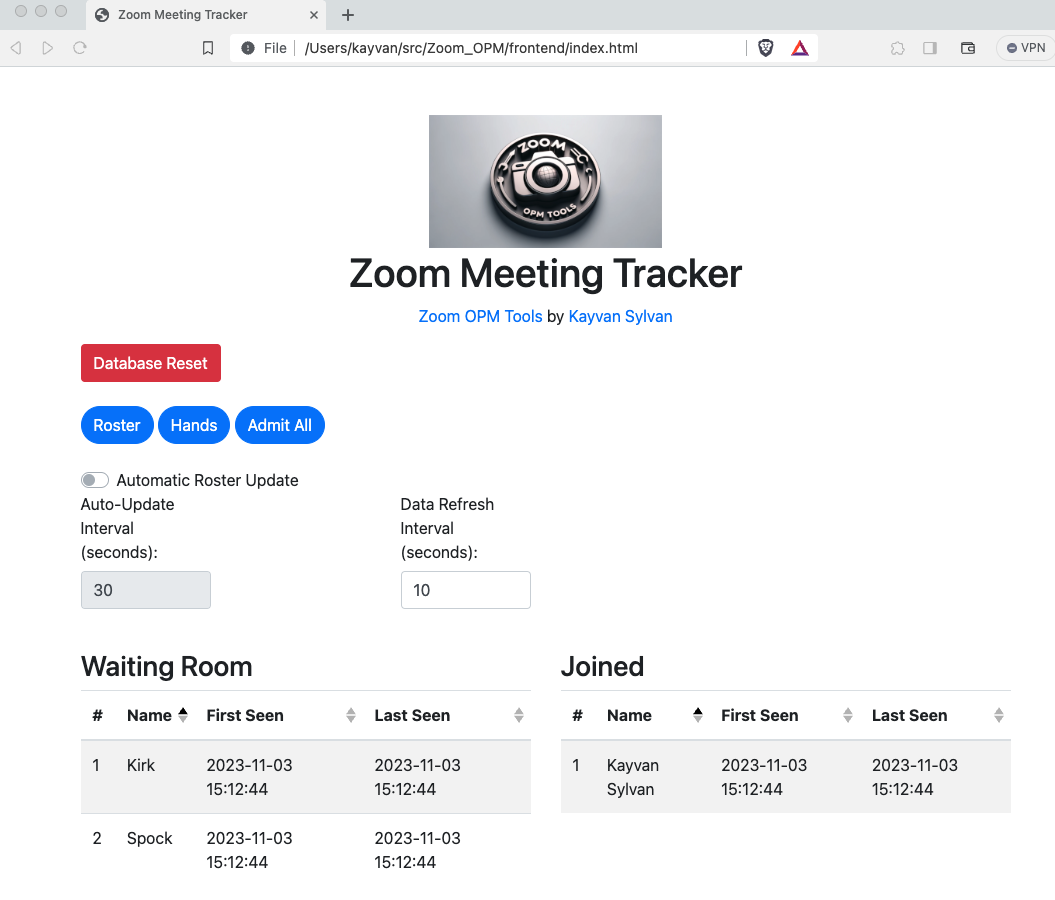Click the Waiting Room heading
The image size is (1055, 900).
(166, 667)
